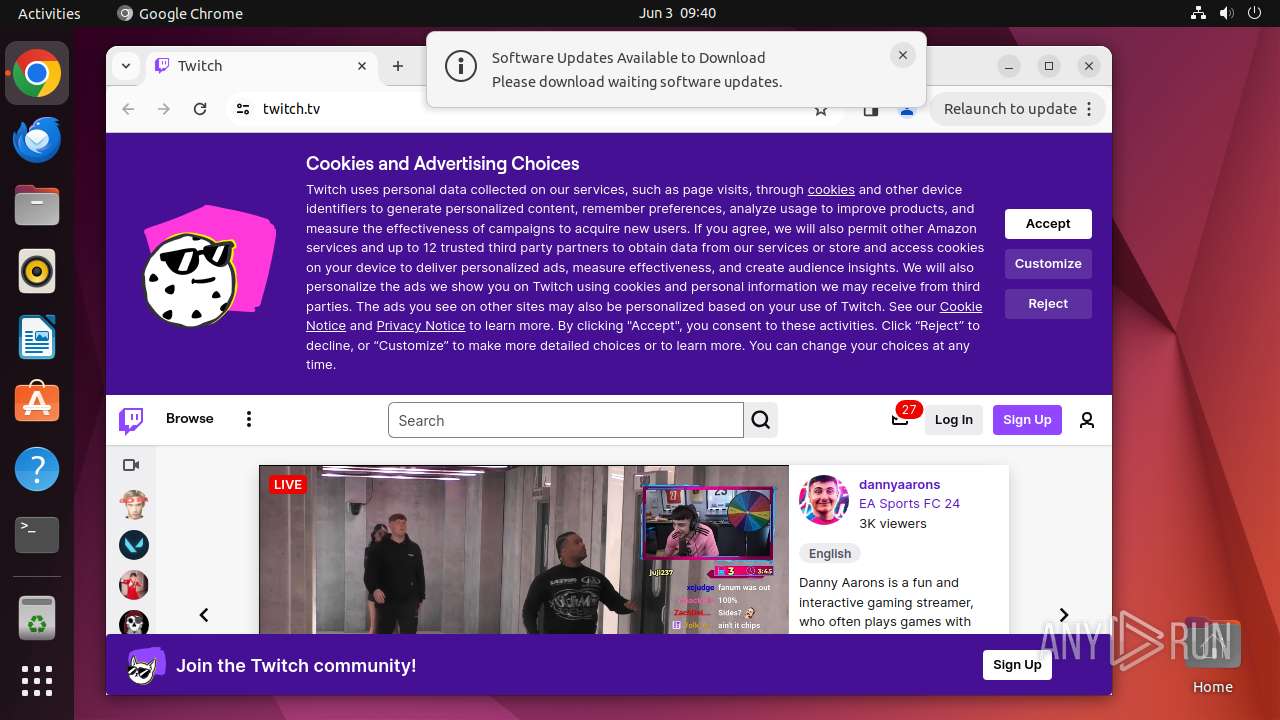Click Log In button
The height and width of the screenshot is (720, 1280).
(954, 420)
